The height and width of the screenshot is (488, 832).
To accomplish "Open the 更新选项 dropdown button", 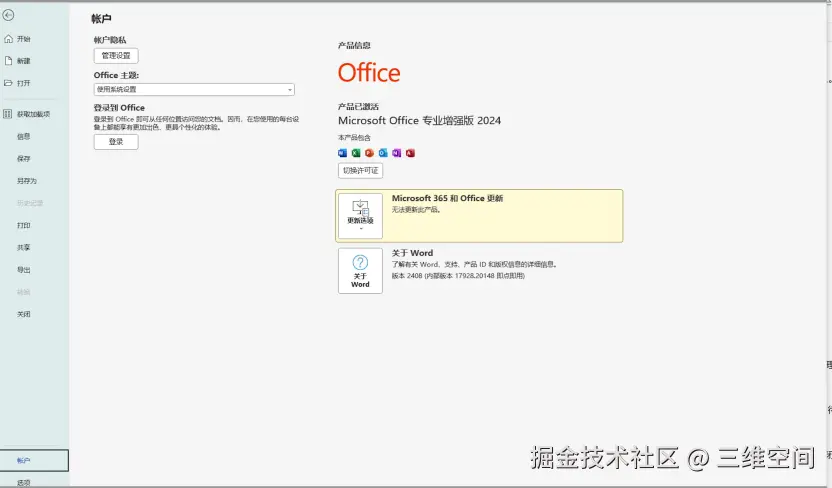I will (x=360, y=216).
